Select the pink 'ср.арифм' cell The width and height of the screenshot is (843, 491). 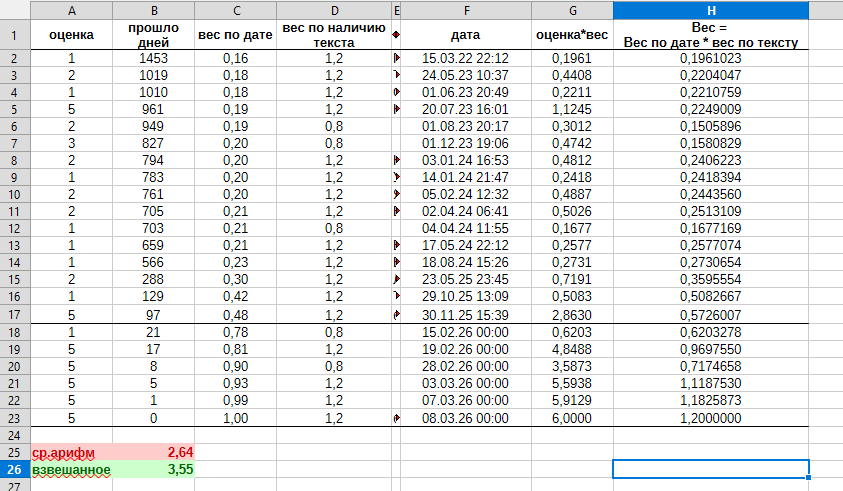tap(71, 452)
